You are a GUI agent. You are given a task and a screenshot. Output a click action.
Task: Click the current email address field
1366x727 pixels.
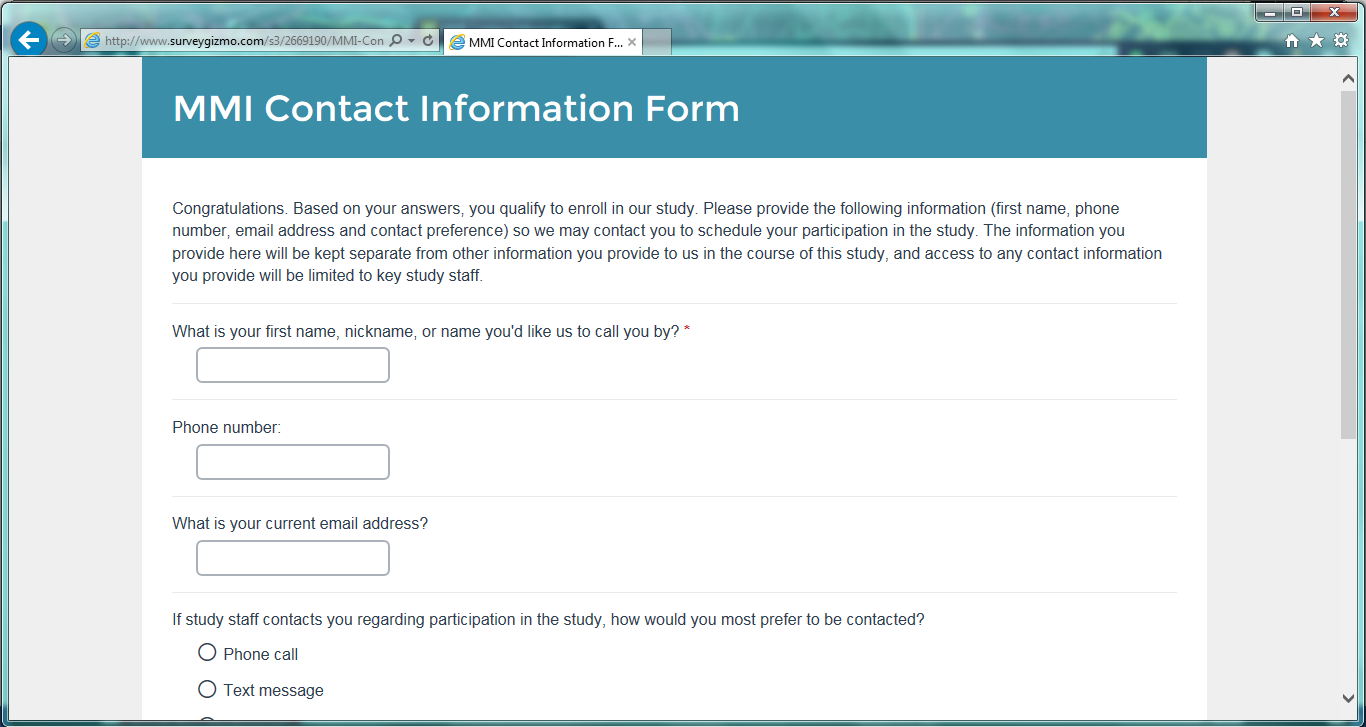coord(293,558)
